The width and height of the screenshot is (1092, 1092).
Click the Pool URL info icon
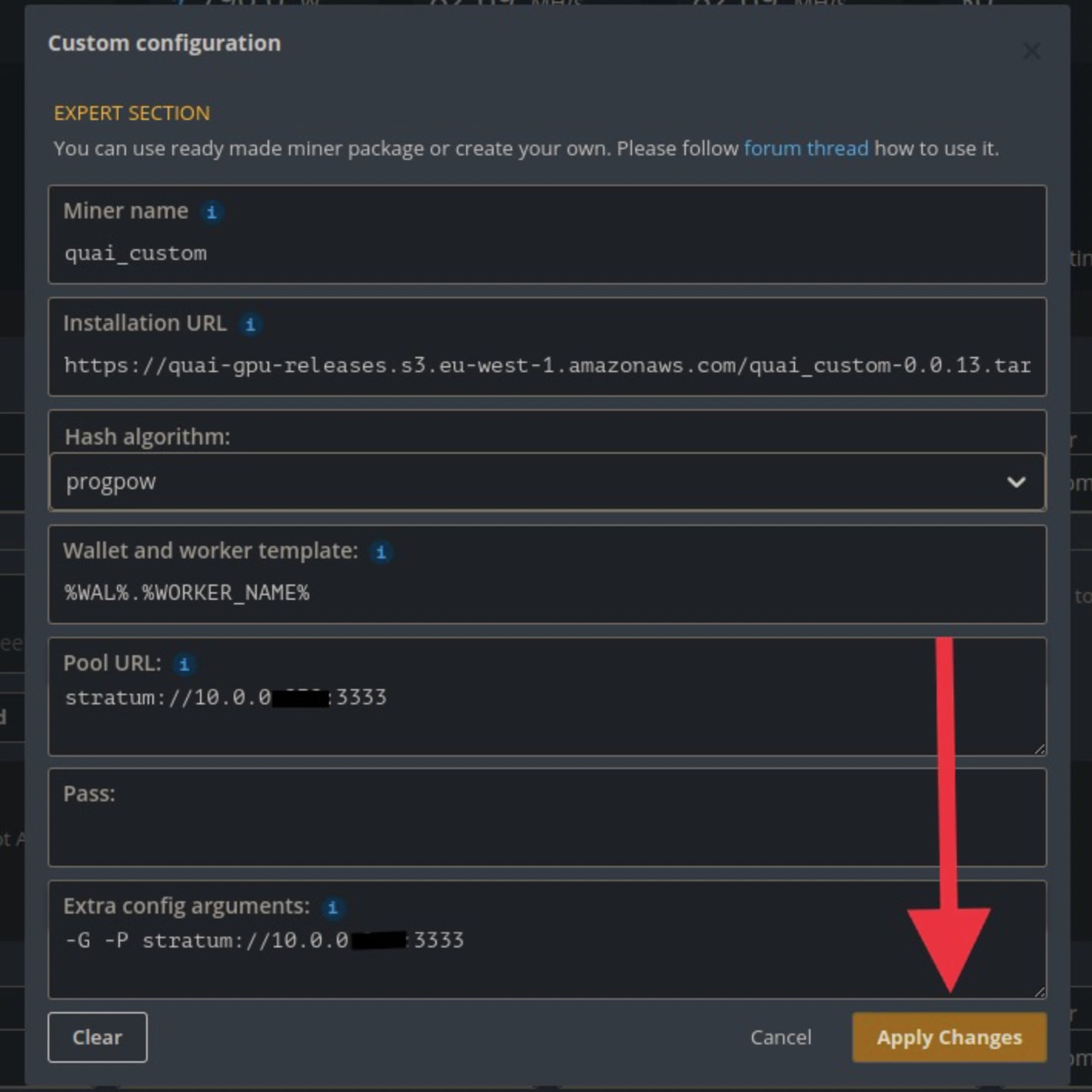[x=184, y=664]
